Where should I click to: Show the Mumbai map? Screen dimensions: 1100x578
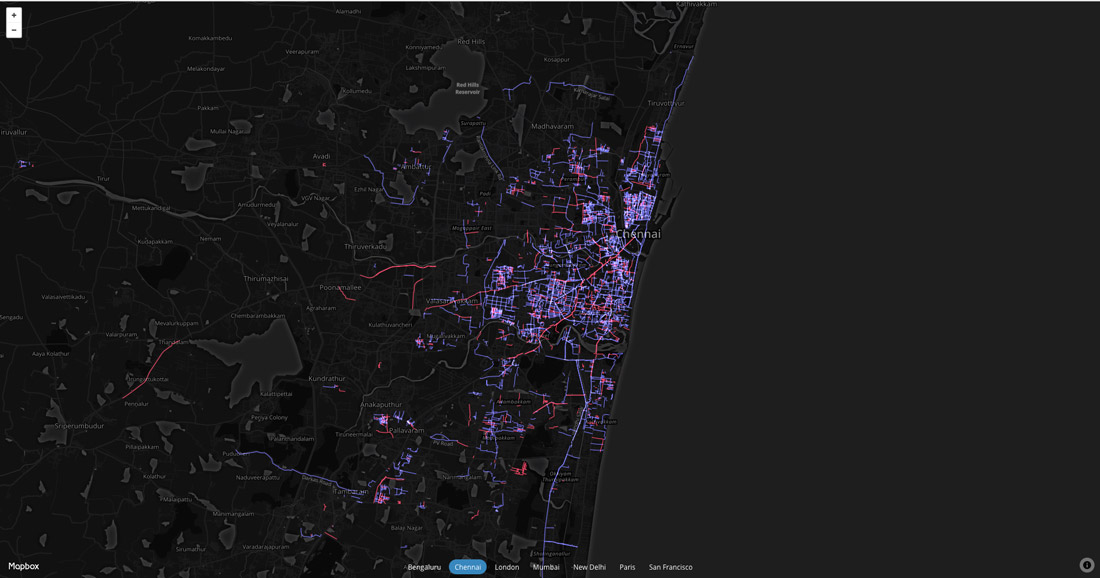tap(546, 567)
